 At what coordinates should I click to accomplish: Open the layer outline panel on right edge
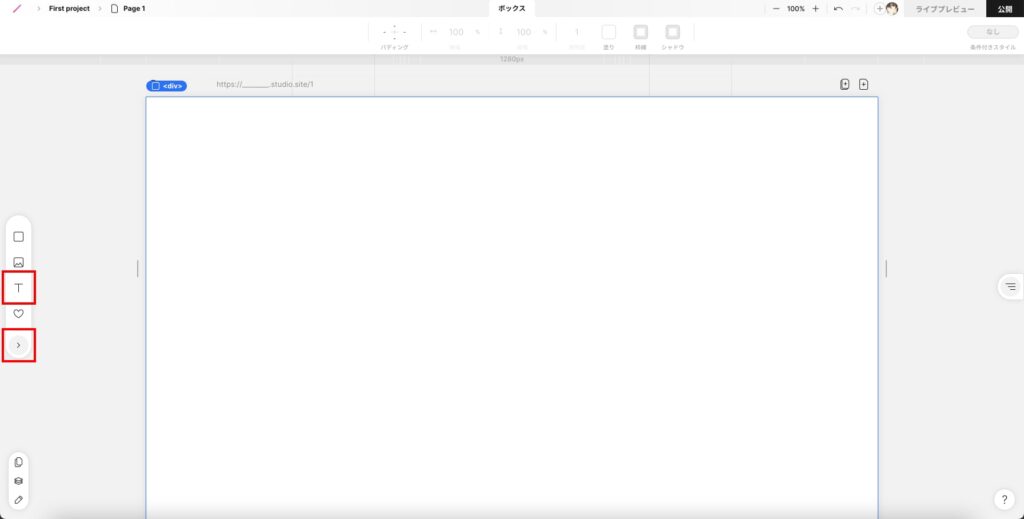coord(1010,287)
